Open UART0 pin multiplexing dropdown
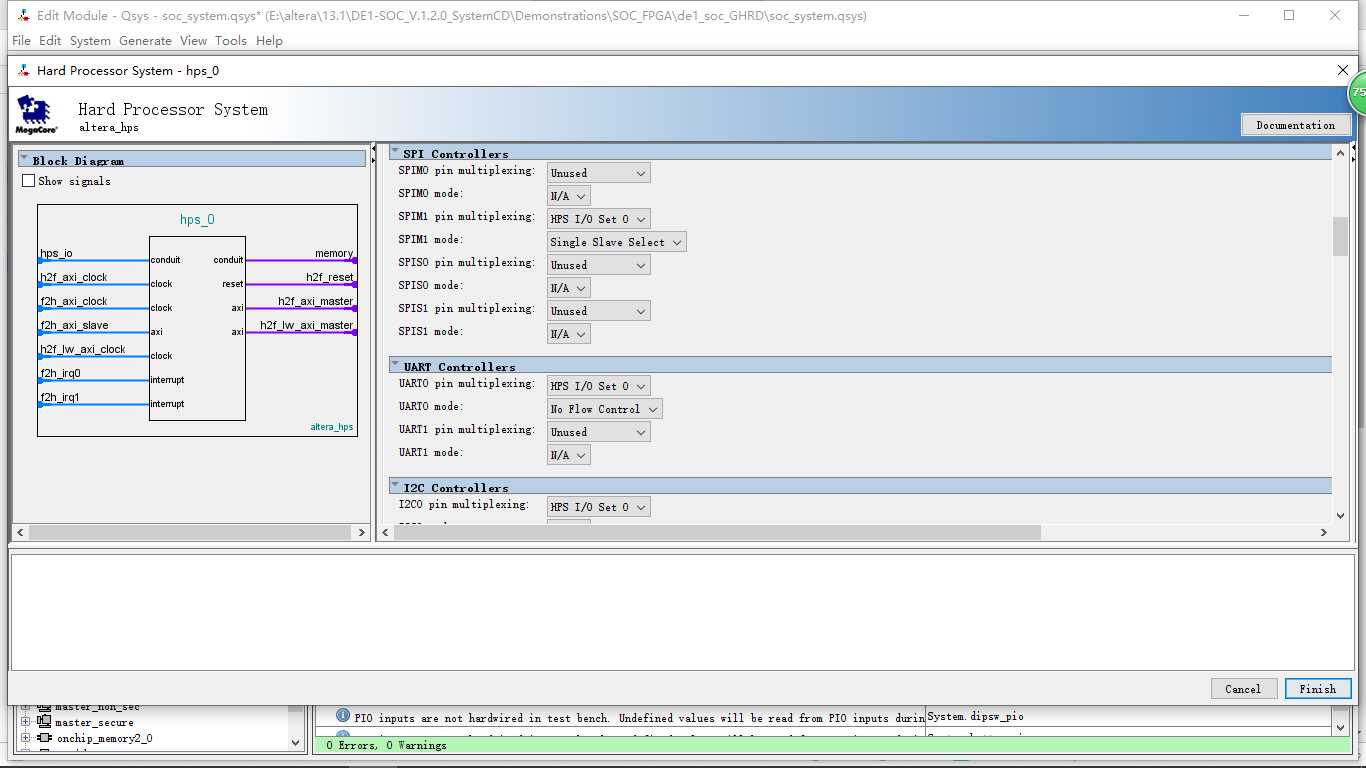 point(598,386)
